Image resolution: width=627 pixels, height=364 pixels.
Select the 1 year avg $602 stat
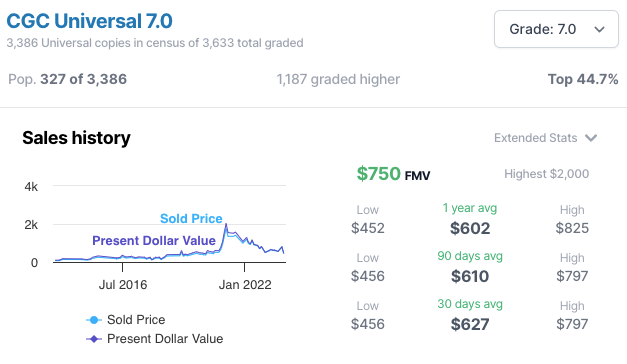(470, 219)
